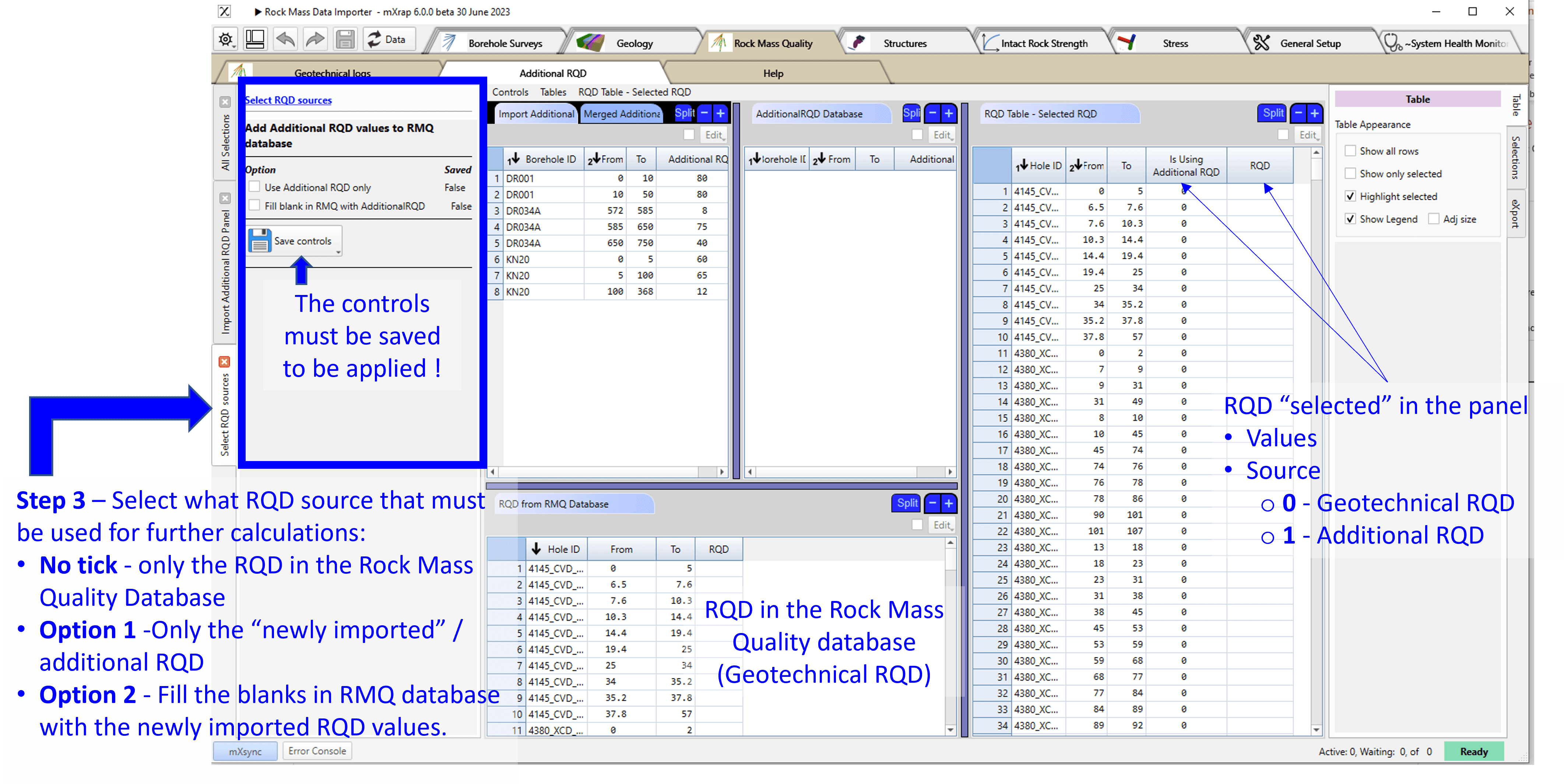Check Show all rows in Table Appearance
This screenshot has height=784, width=1564.
point(1350,151)
